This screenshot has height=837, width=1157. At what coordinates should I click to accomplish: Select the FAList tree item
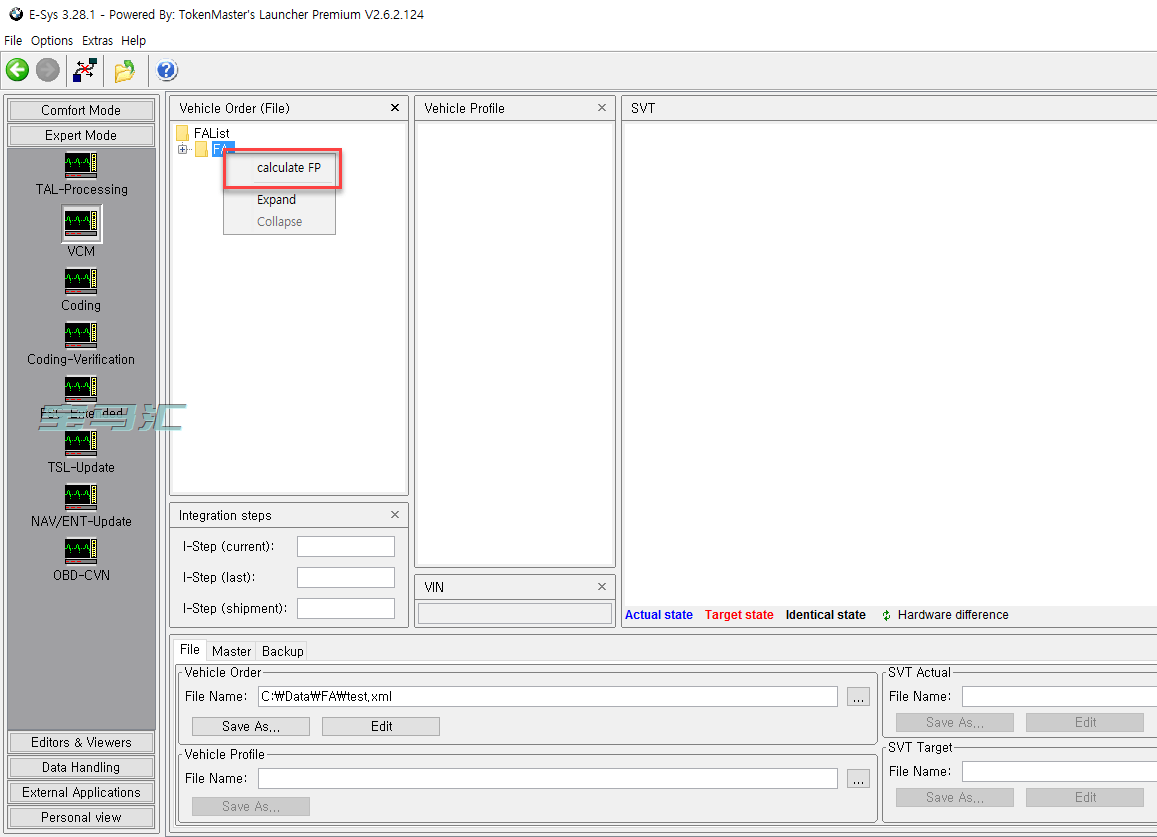coord(212,133)
